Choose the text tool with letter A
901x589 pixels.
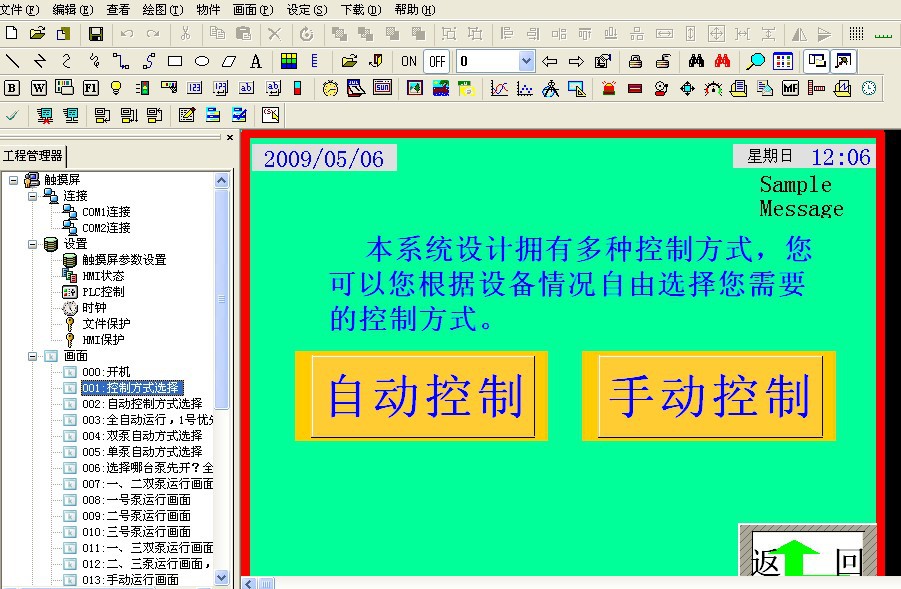click(x=256, y=61)
